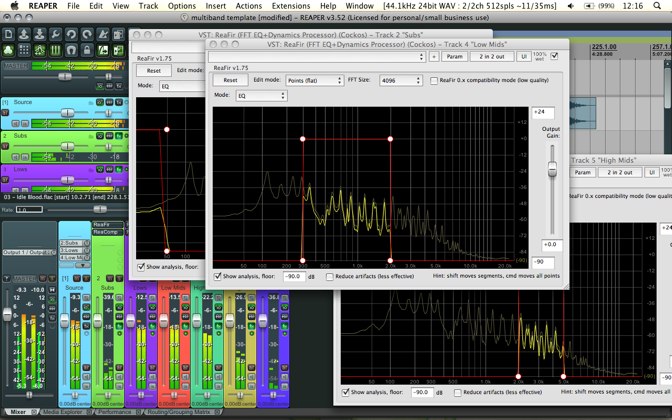The height and width of the screenshot is (420, 672).
Task: Open the 'Output 1 / Output 2' master routing selector
Action: pyautogui.click(x=29, y=252)
